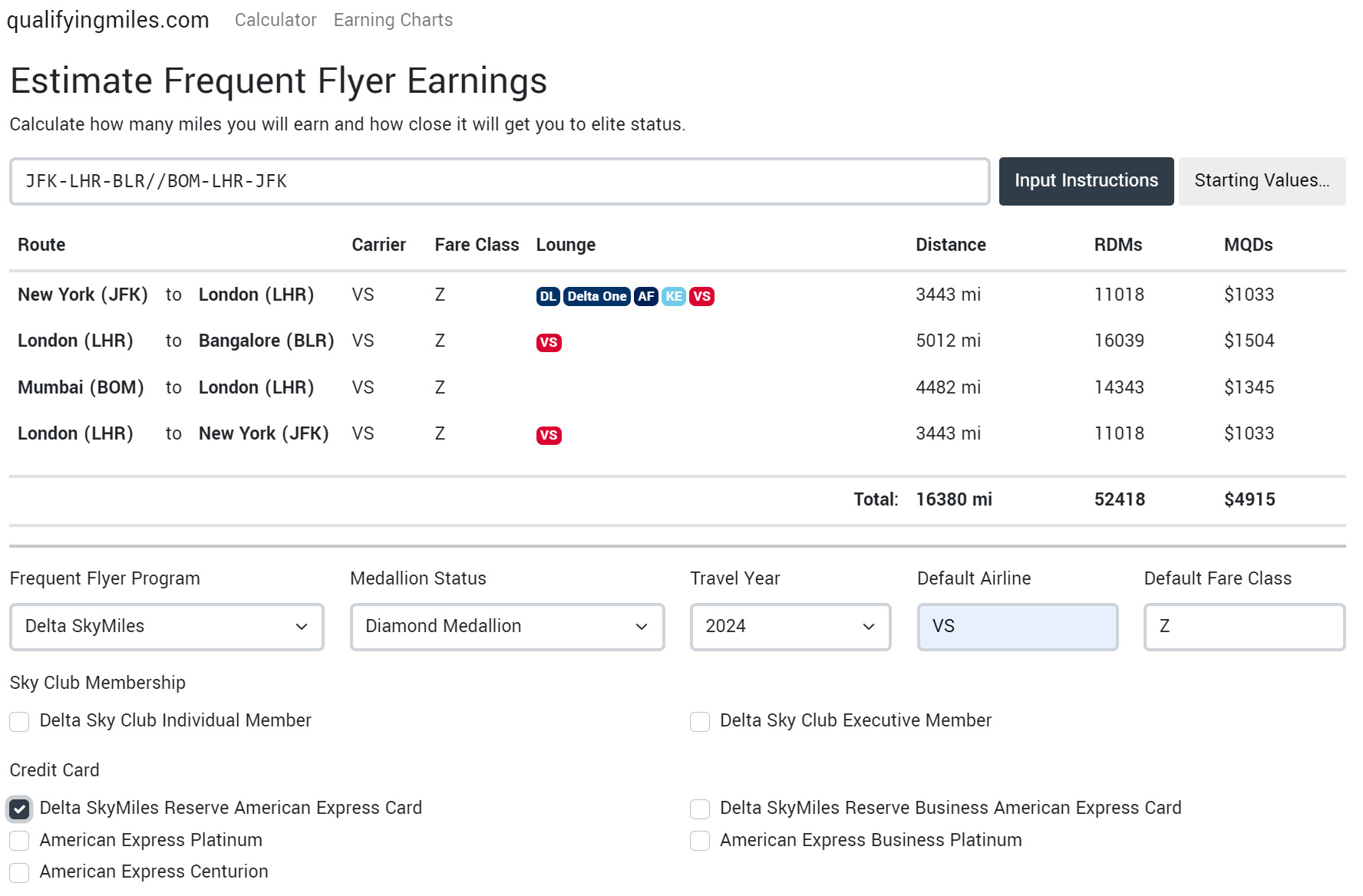Click the DL lounge badge in JFK-LHR row

pos(548,296)
